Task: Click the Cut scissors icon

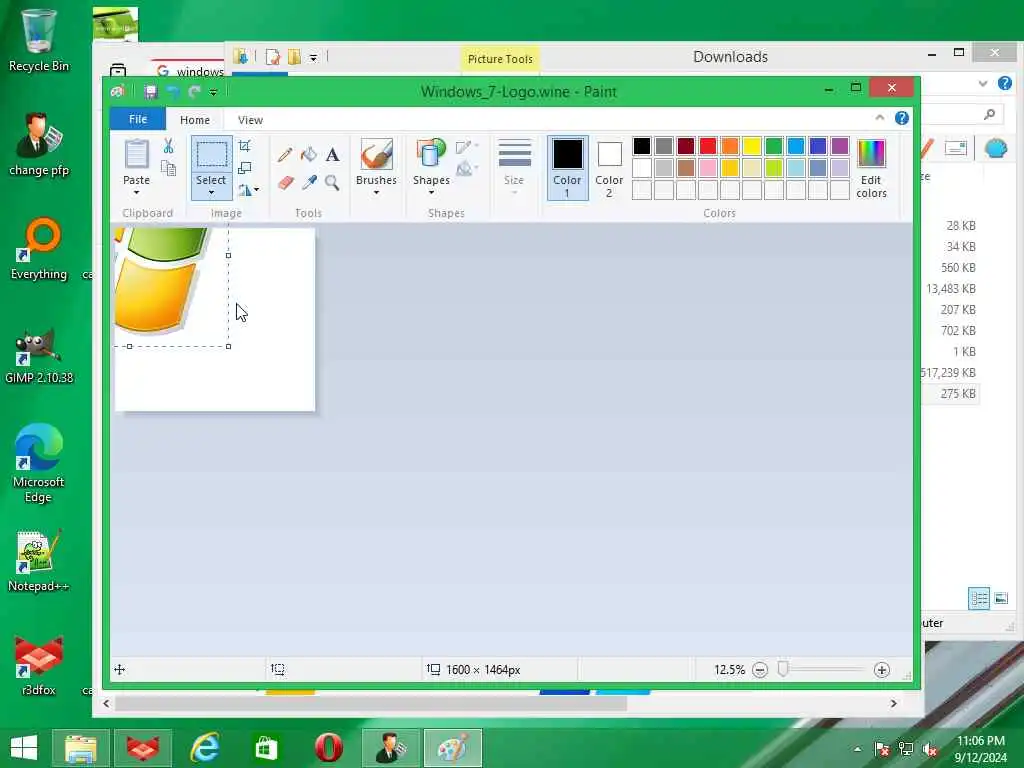Action: [x=168, y=146]
